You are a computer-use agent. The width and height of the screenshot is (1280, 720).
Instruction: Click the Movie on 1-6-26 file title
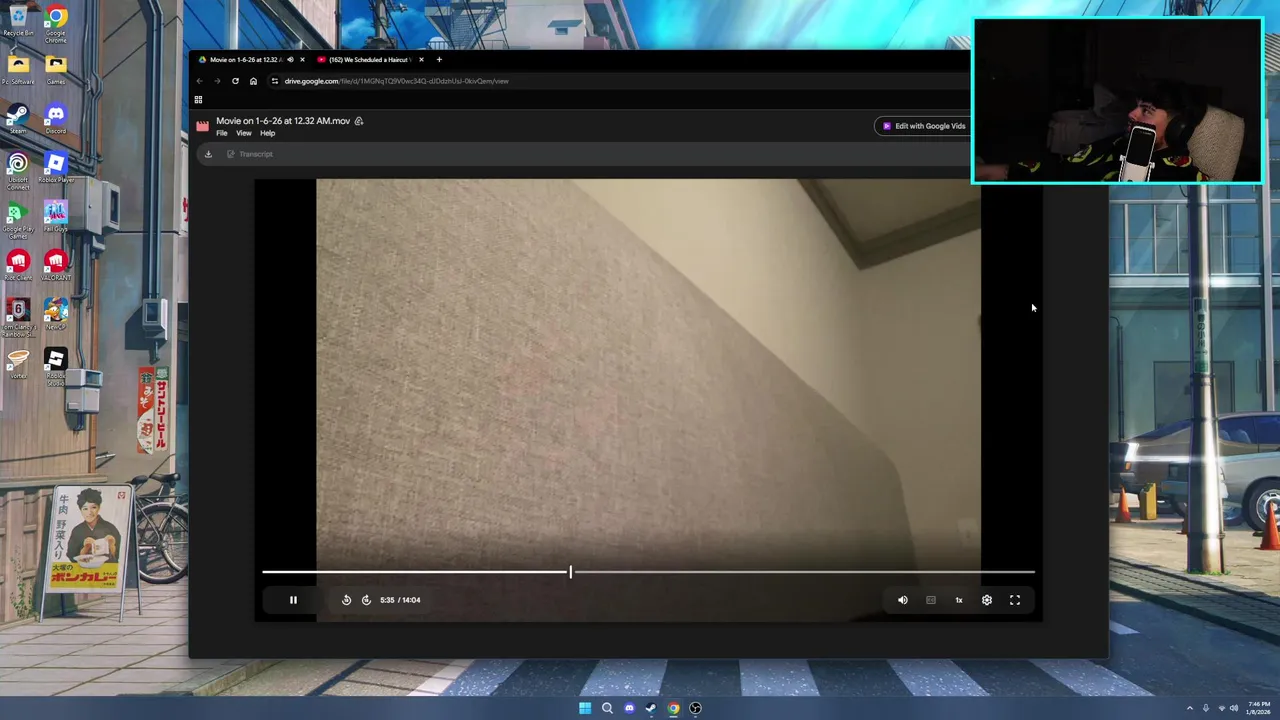[283, 121]
